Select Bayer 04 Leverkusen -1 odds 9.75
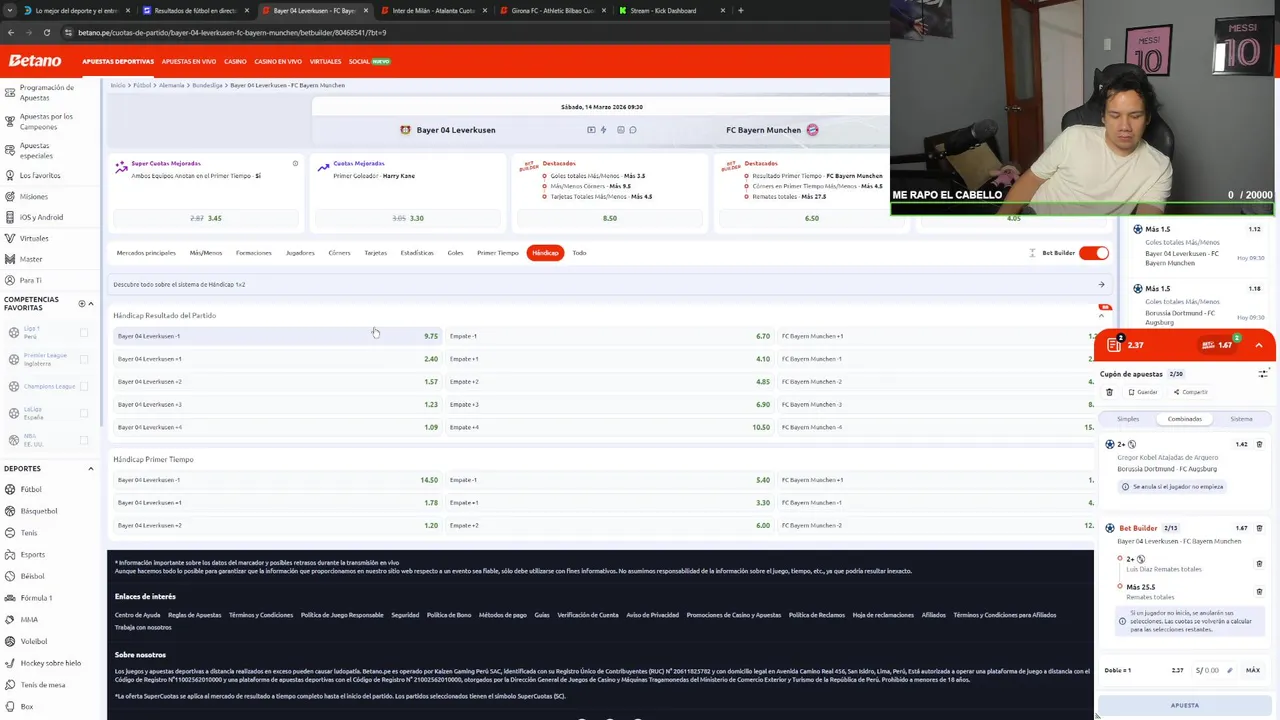 [277, 336]
